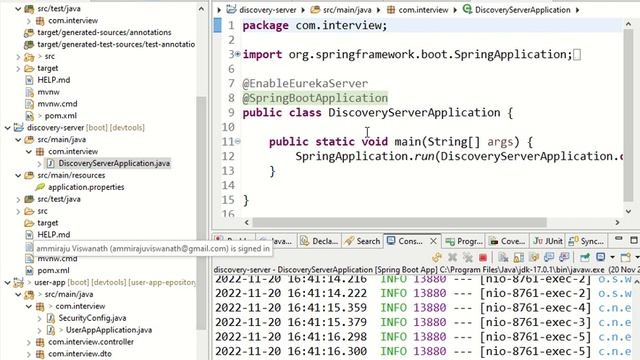
Task: Terminate the running app with red square
Action: 483,258
